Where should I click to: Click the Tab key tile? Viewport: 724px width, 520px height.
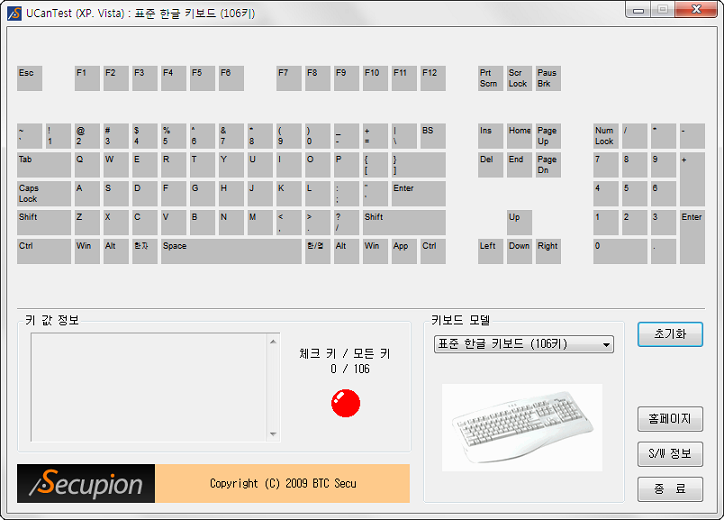click(x=44, y=165)
